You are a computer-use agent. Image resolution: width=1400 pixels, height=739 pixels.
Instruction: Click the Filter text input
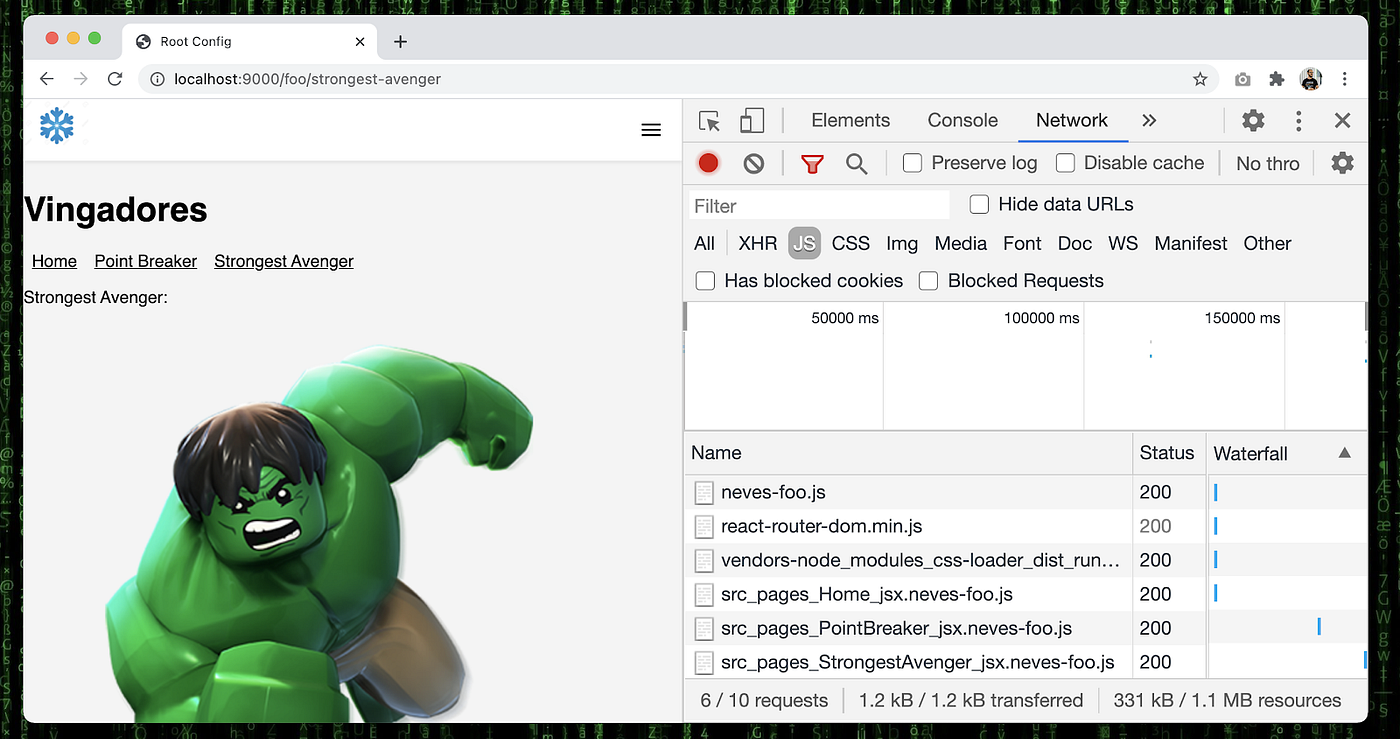click(819, 205)
